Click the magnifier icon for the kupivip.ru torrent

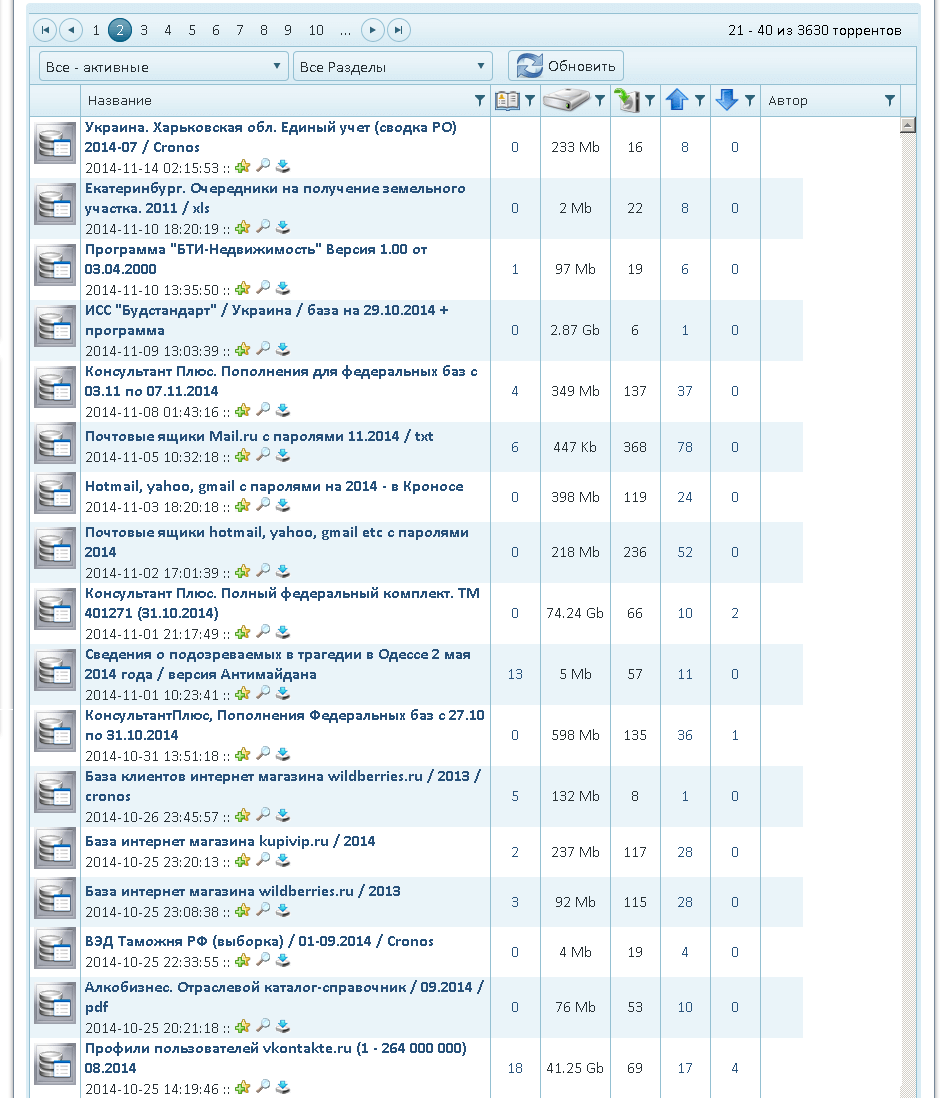(263, 859)
